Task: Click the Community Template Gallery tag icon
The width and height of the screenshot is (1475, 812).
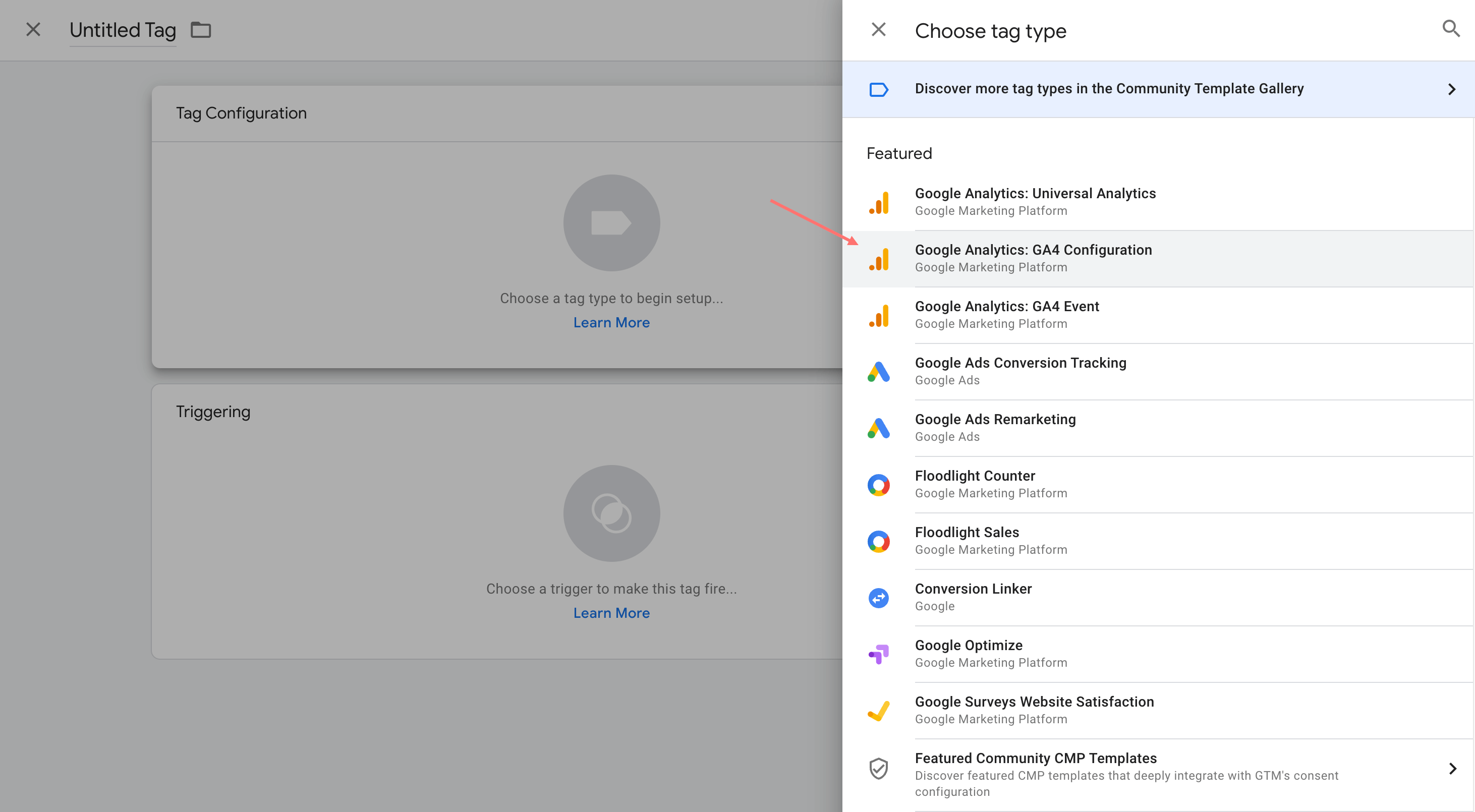Action: coord(878,89)
